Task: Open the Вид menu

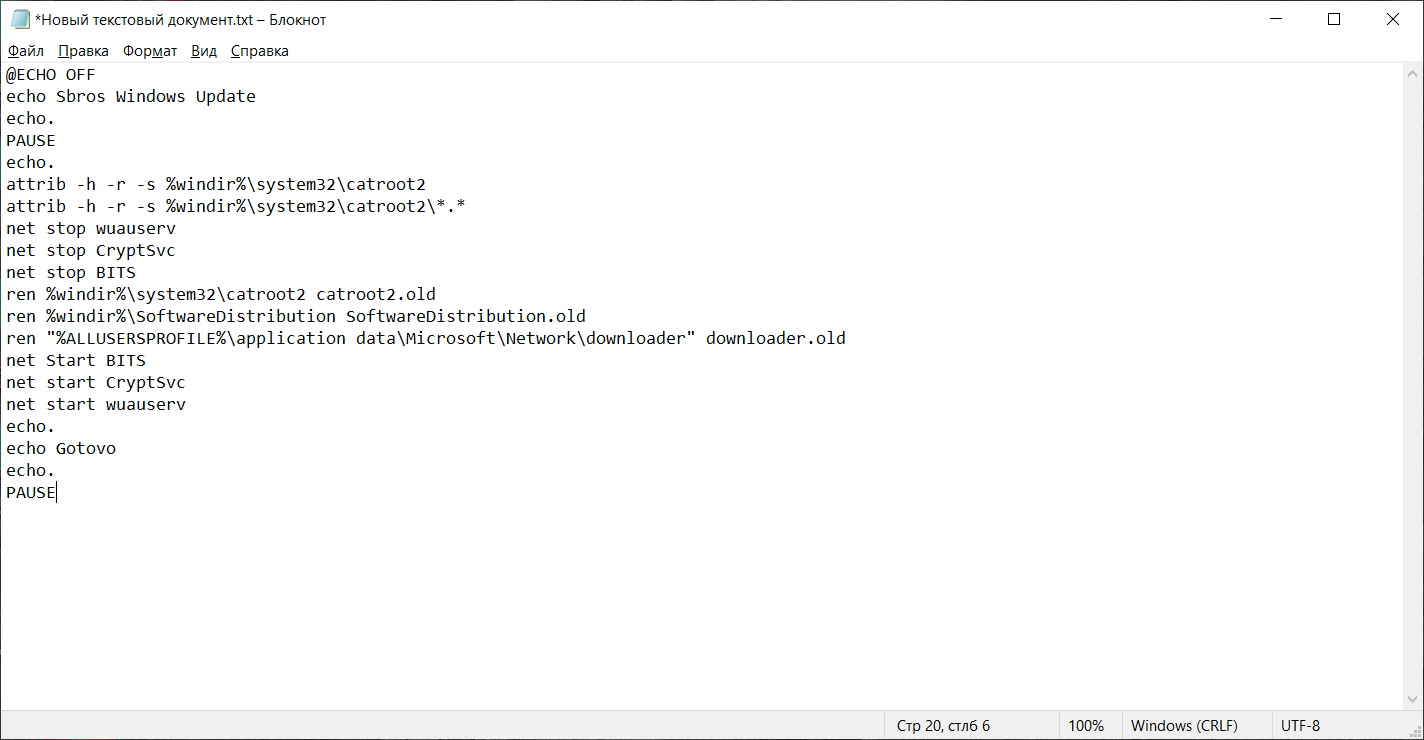Action: point(204,51)
